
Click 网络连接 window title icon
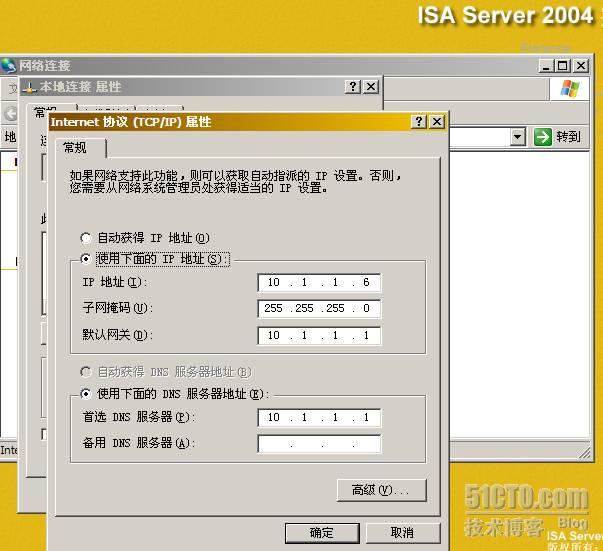pos(8,65)
